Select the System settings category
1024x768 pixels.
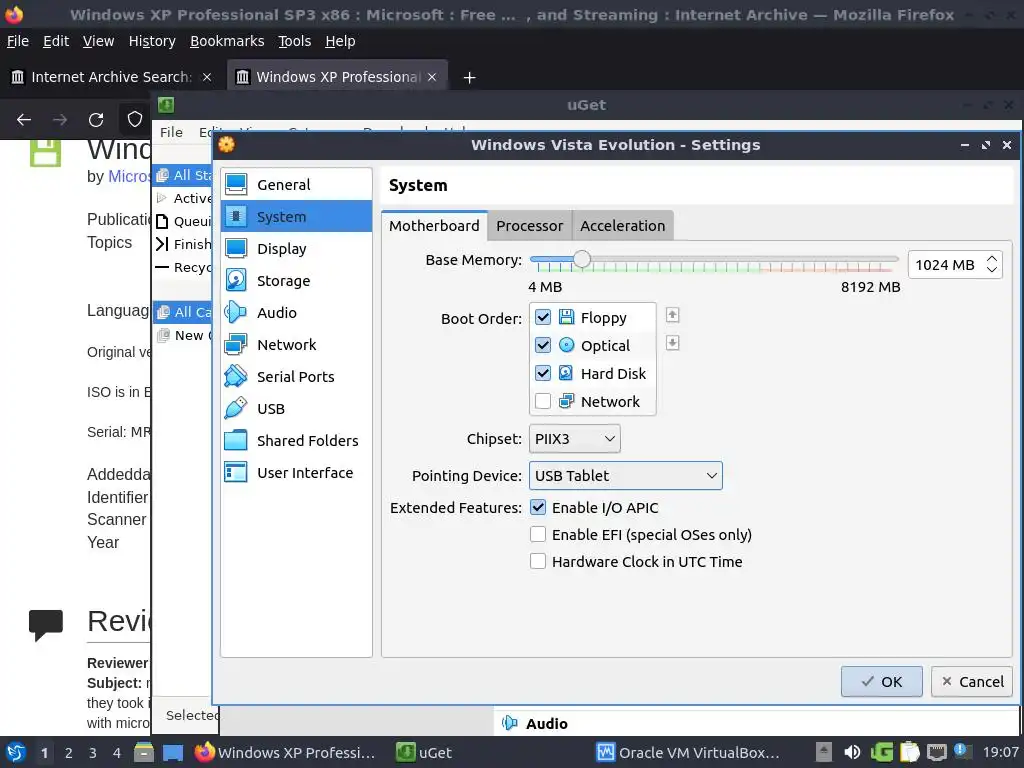[x=296, y=217]
